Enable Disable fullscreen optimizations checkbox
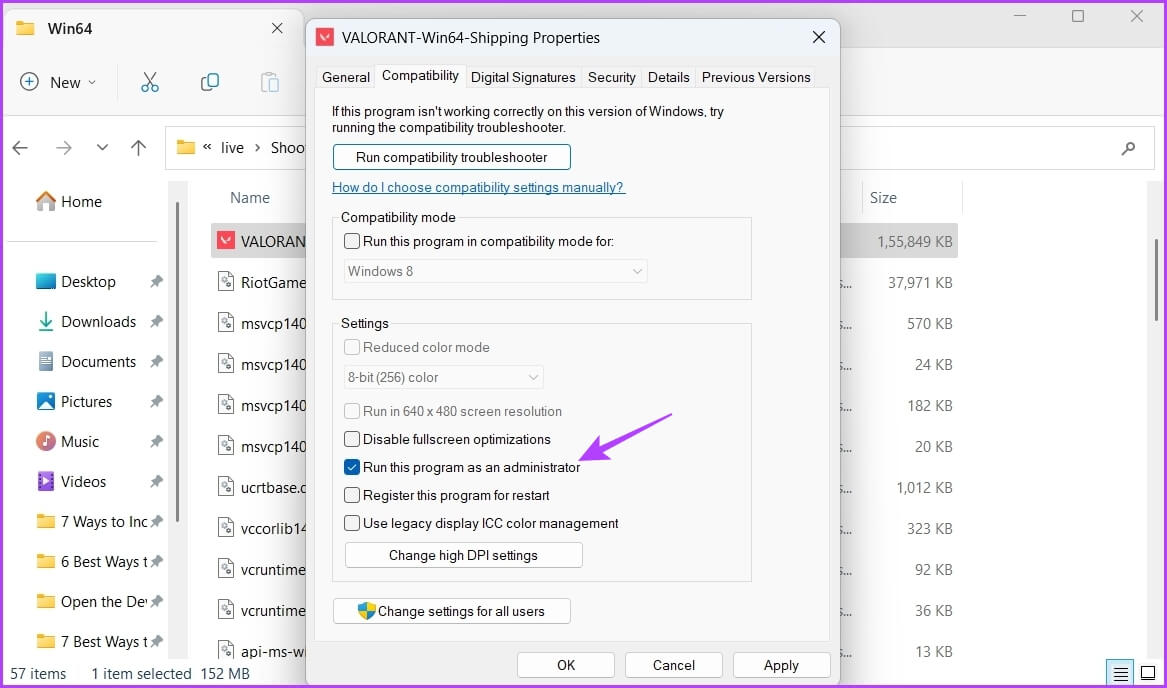The height and width of the screenshot is (688, 1167). 352,439
